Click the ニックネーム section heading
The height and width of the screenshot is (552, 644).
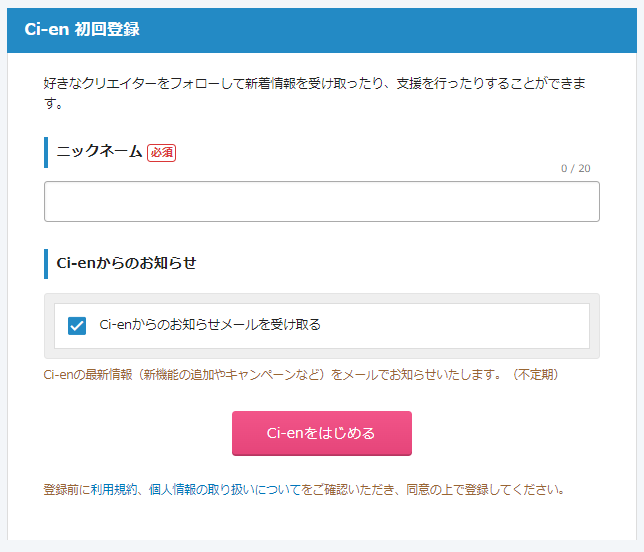point(99,151)
